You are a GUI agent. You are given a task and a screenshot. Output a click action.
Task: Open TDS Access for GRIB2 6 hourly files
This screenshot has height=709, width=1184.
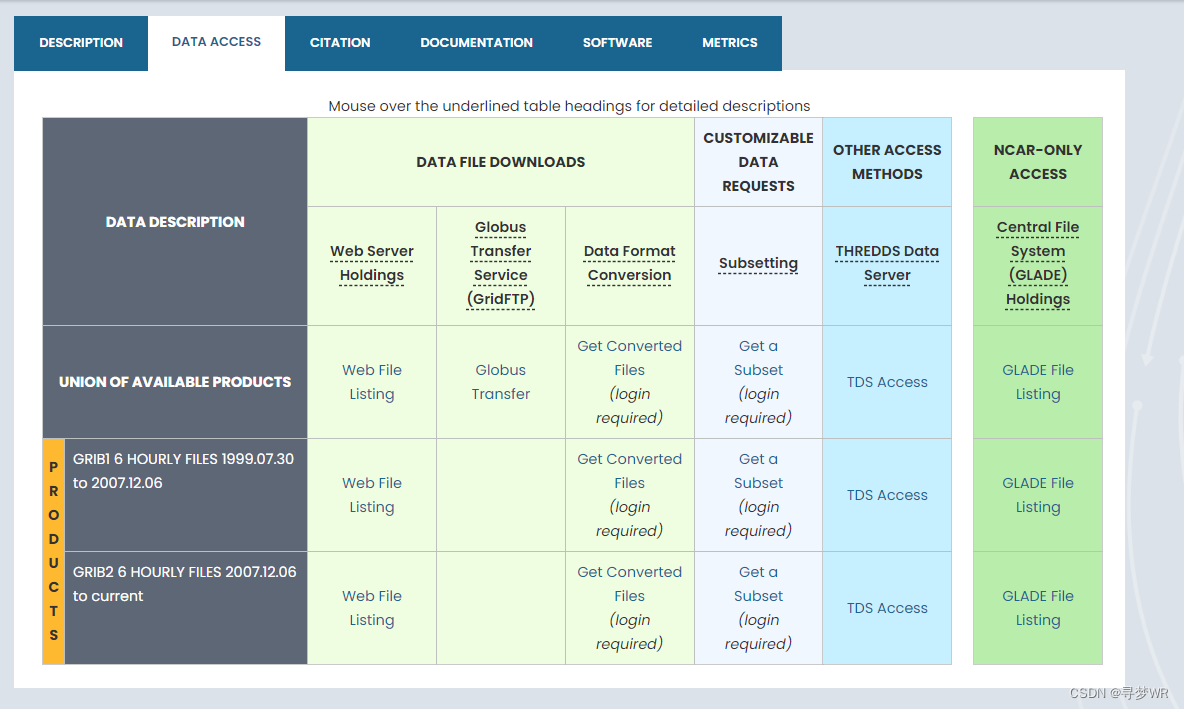coord(887,608)
